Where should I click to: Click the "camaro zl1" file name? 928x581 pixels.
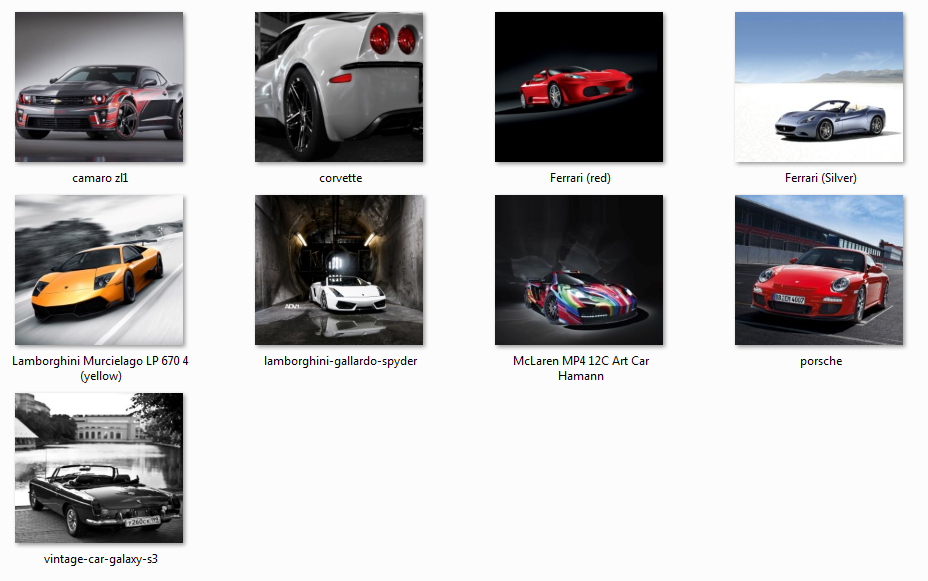[x=100, y=178]
